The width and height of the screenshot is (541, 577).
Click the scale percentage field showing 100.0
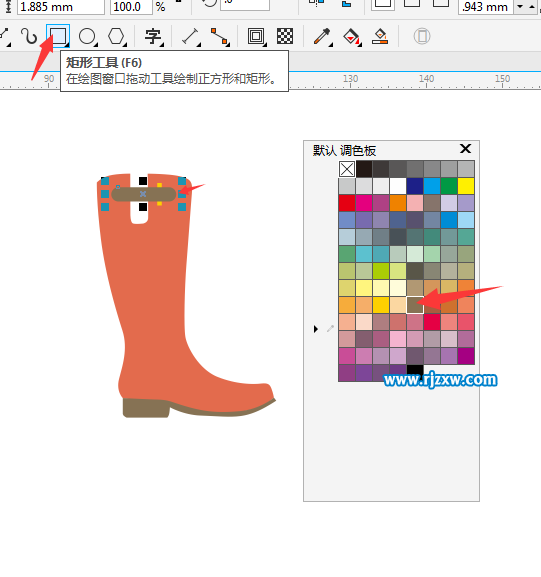point(131,7)
